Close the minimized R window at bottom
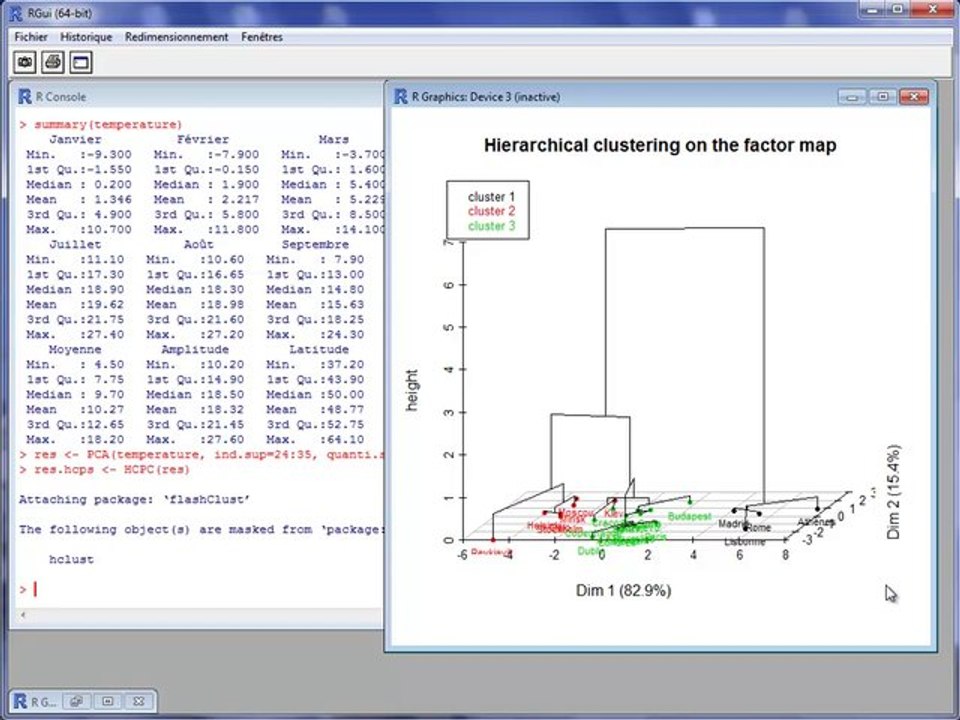 tap(139, 702)
